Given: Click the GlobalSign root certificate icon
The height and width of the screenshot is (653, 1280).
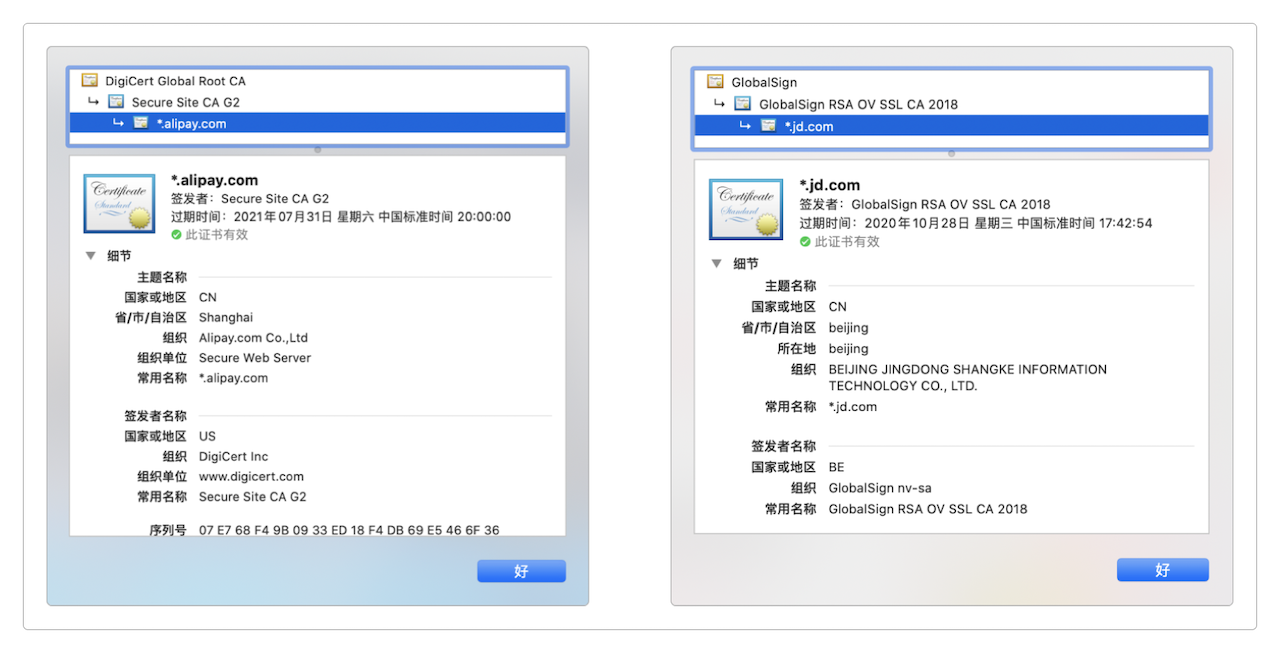Looking at the screenshot, I should tap(715, 82).
